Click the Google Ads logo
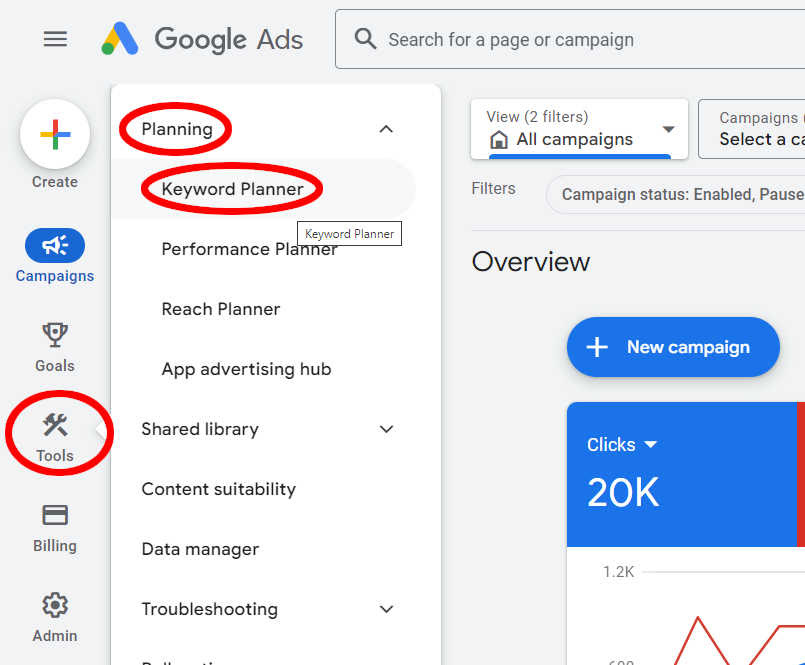This screenshot has width=805, height=665. point(202,39)
